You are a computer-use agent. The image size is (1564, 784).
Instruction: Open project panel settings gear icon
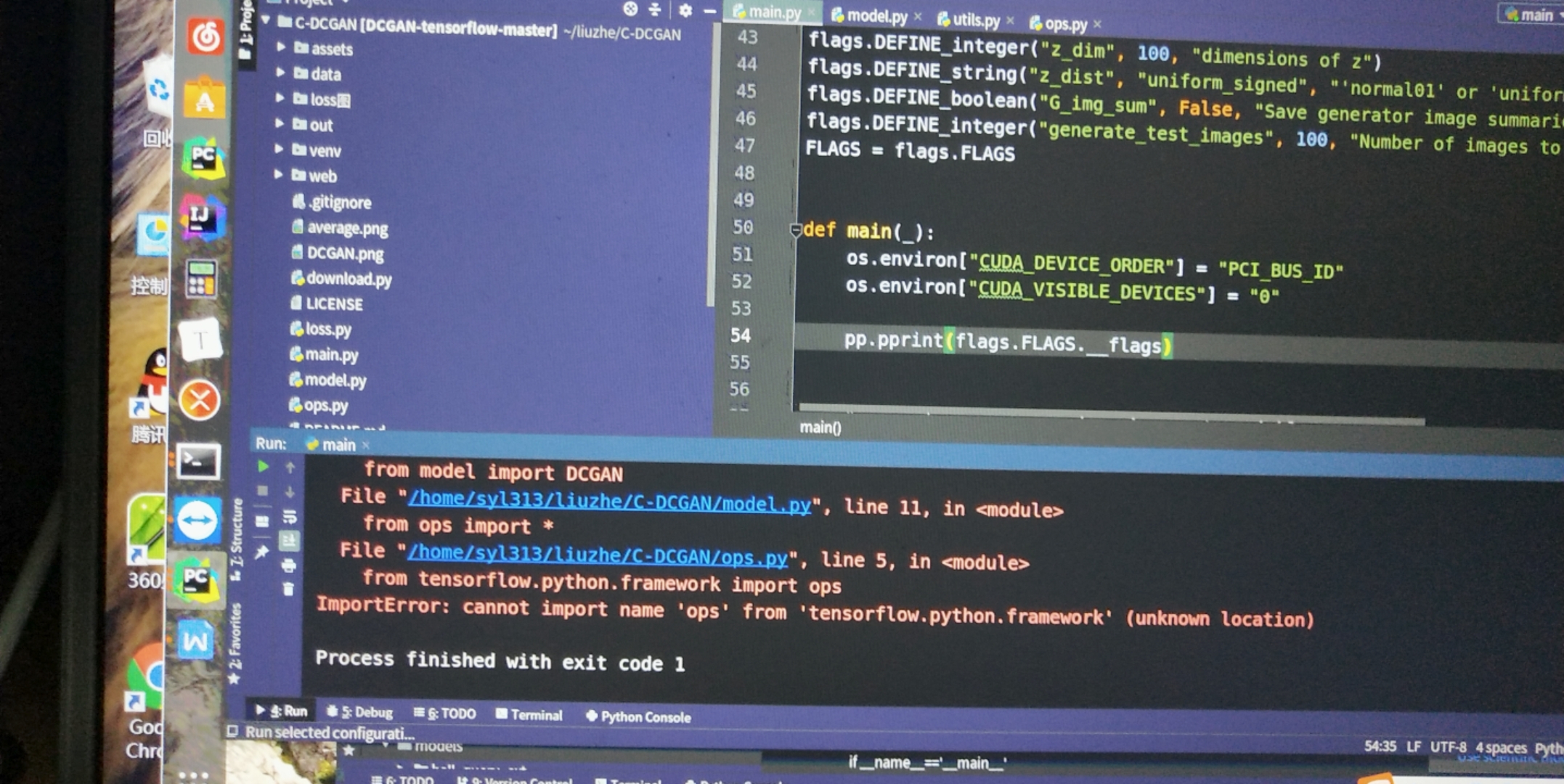685,10
